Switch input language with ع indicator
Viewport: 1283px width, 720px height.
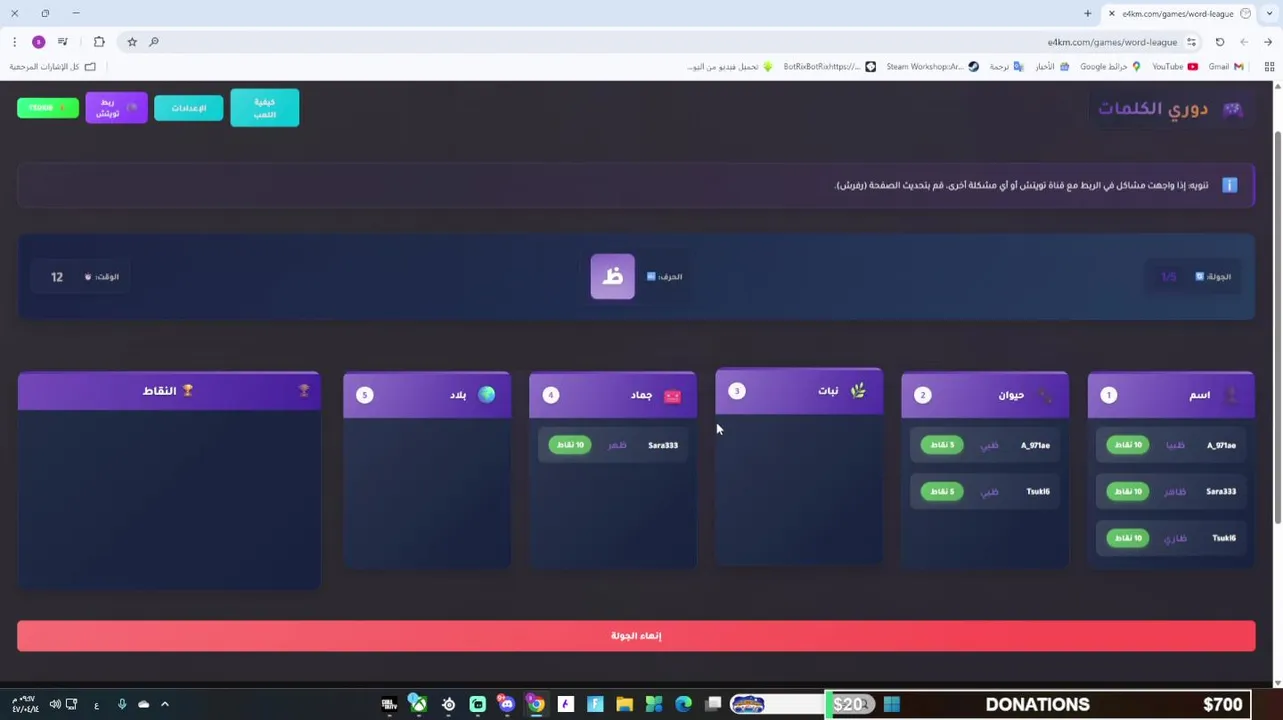point(96,705)
